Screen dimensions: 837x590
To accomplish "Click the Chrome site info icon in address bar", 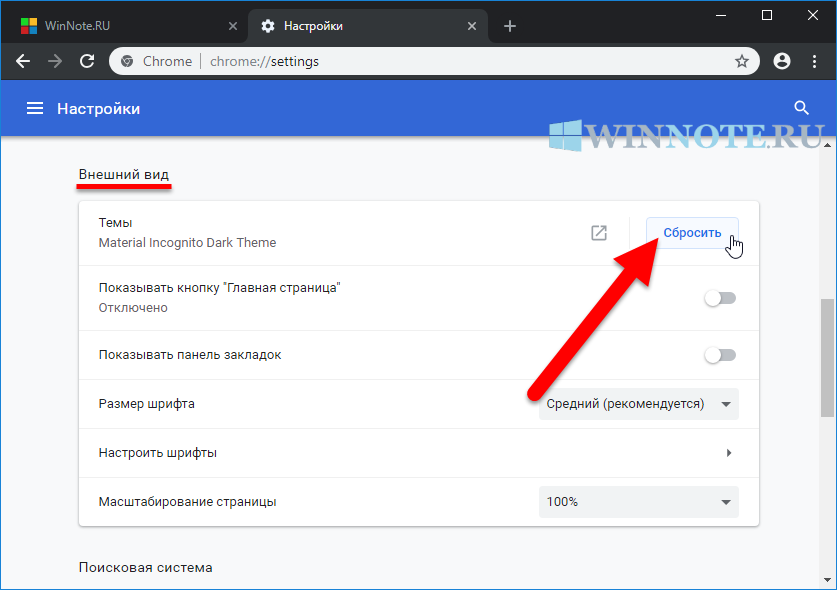I will tap(127, 61).
